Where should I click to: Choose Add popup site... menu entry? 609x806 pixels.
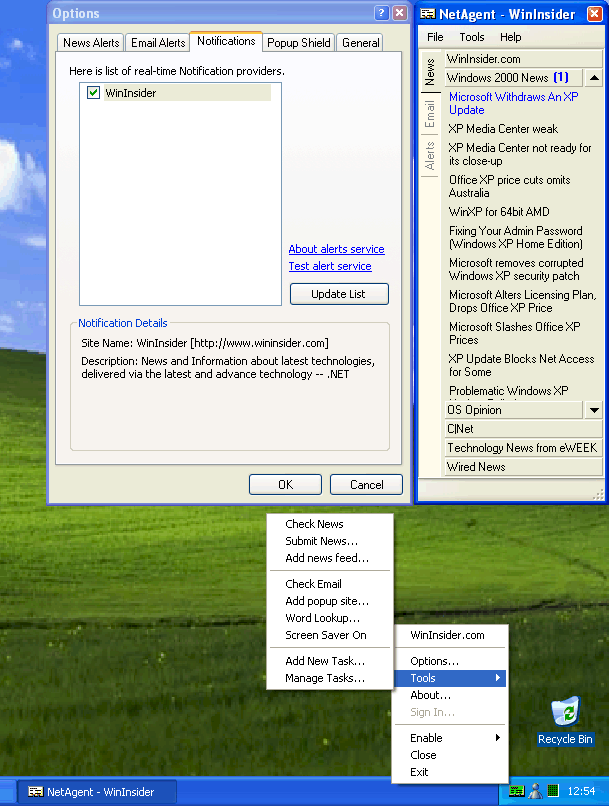[x=329, y=601]
